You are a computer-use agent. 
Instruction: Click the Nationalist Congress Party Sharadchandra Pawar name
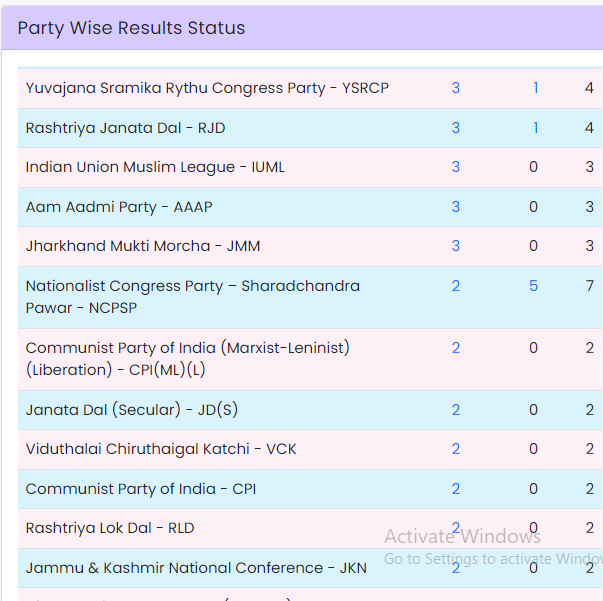tap(192, 297)
